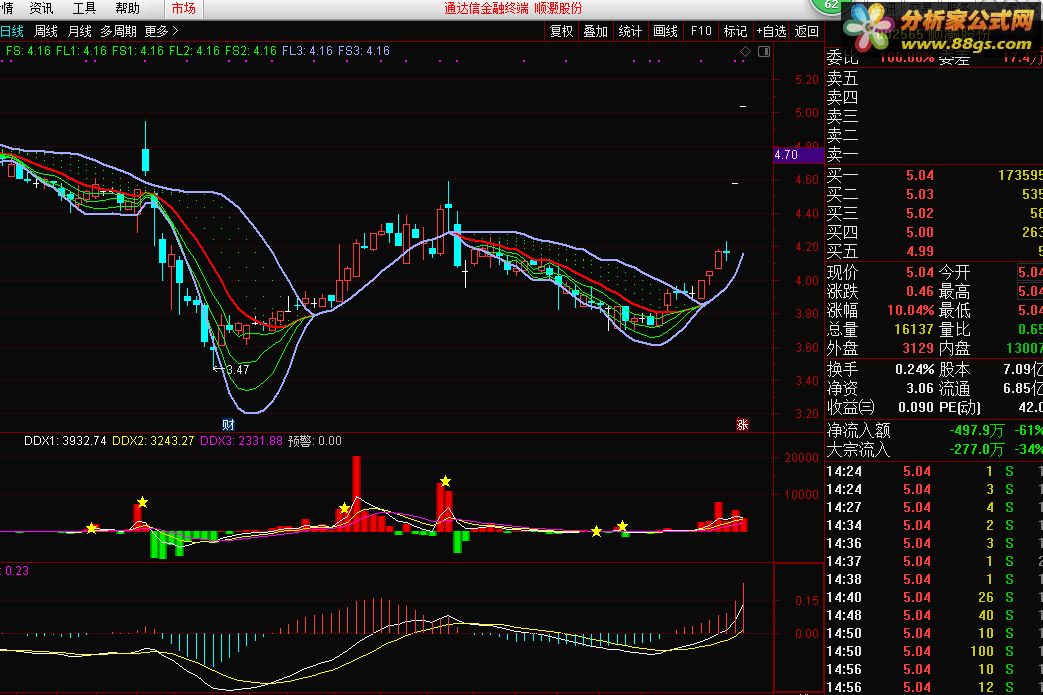Click the 预警: 0.00 alert value
1043x695 pixels.
coord(315,441)
